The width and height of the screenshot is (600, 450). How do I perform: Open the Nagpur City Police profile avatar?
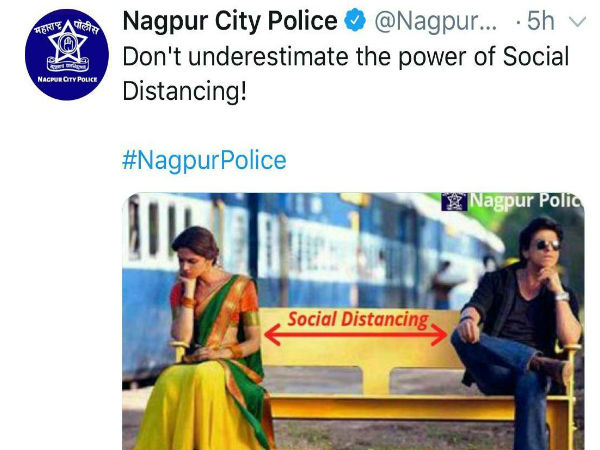pyautogui.click(x=67, y=55)
